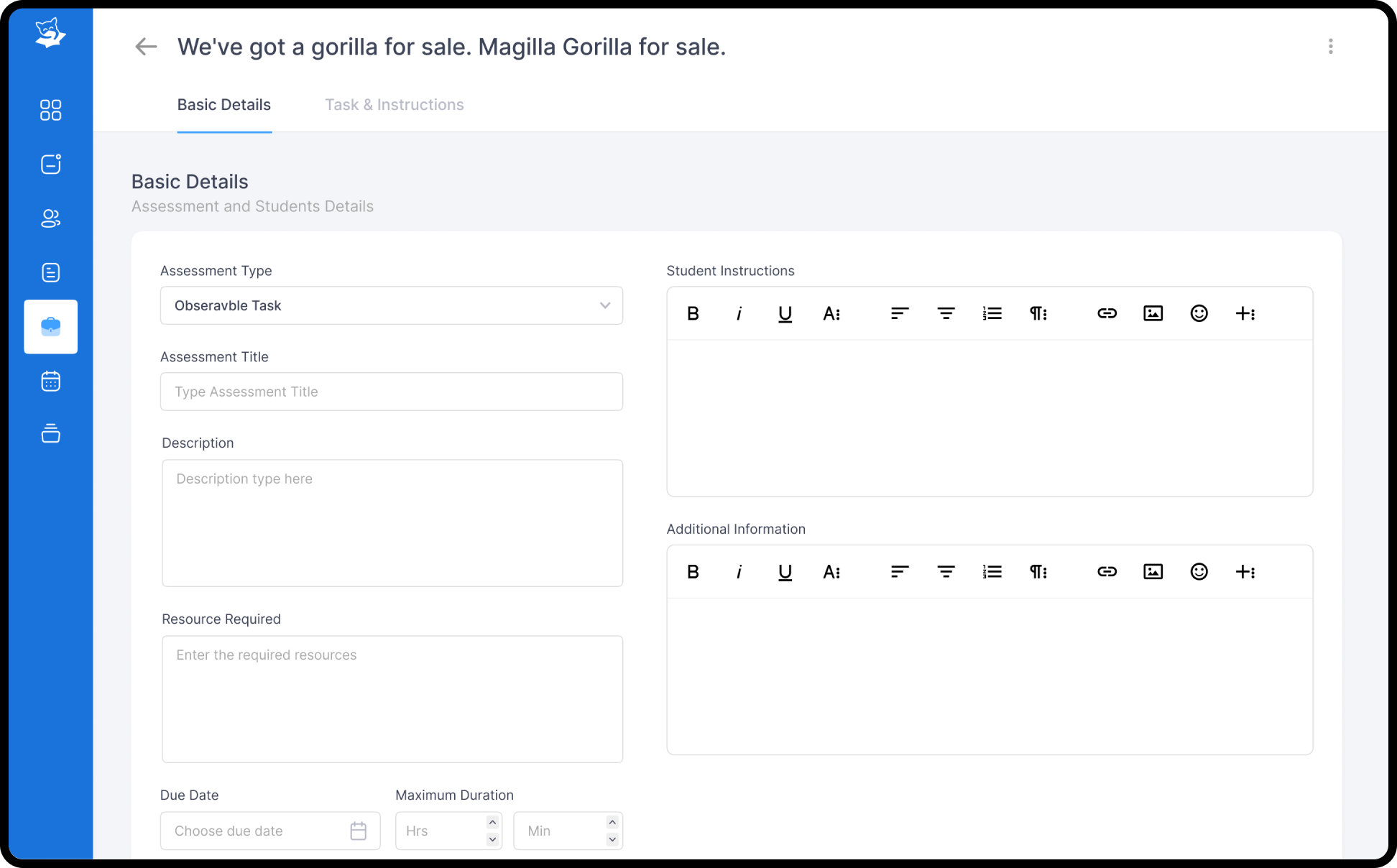Toggle underline in Additional Information editor
This screenshot has width=1397, height=868.
click(785, 571)
